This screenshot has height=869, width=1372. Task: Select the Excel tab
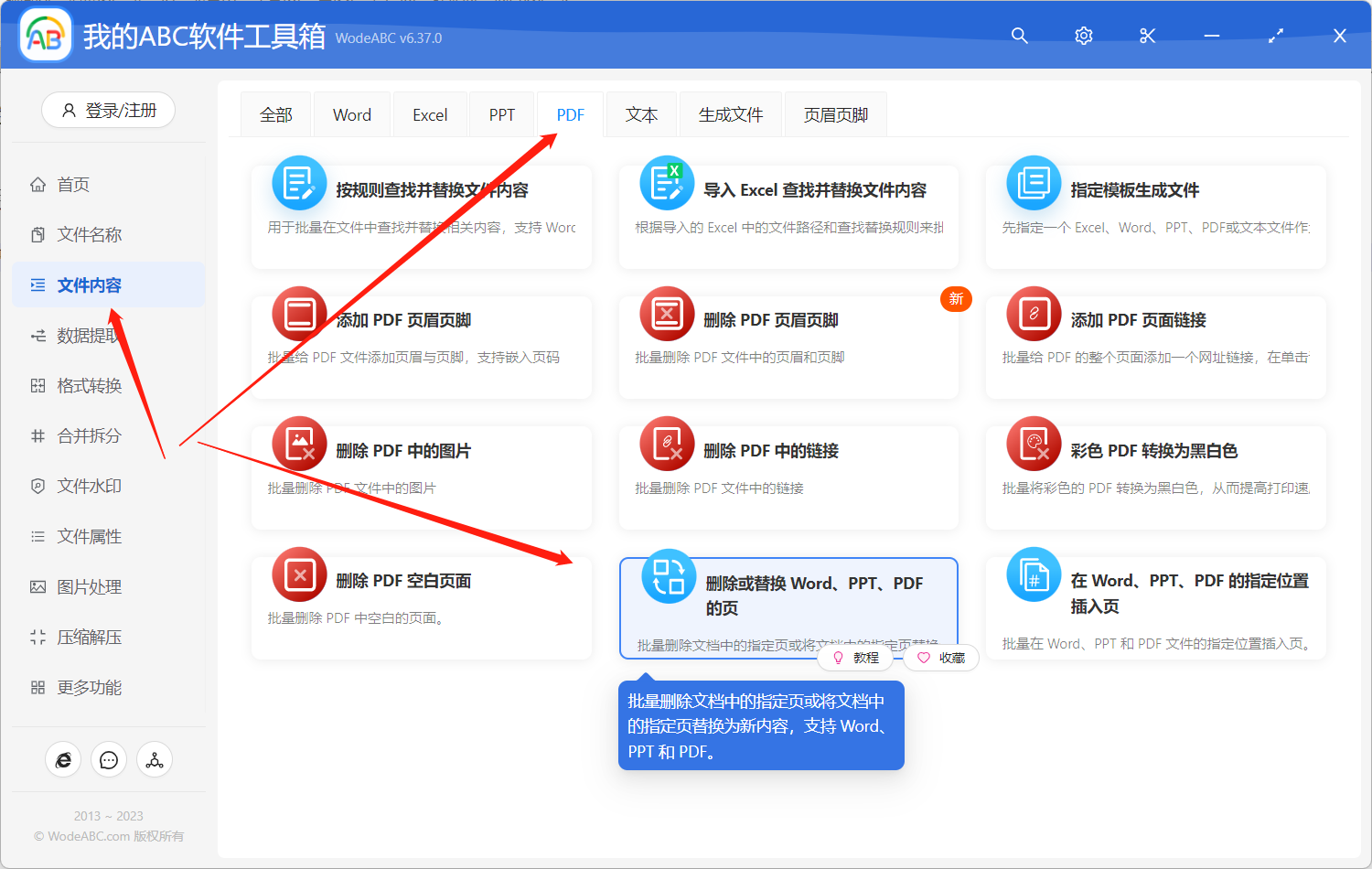(430, 115)
